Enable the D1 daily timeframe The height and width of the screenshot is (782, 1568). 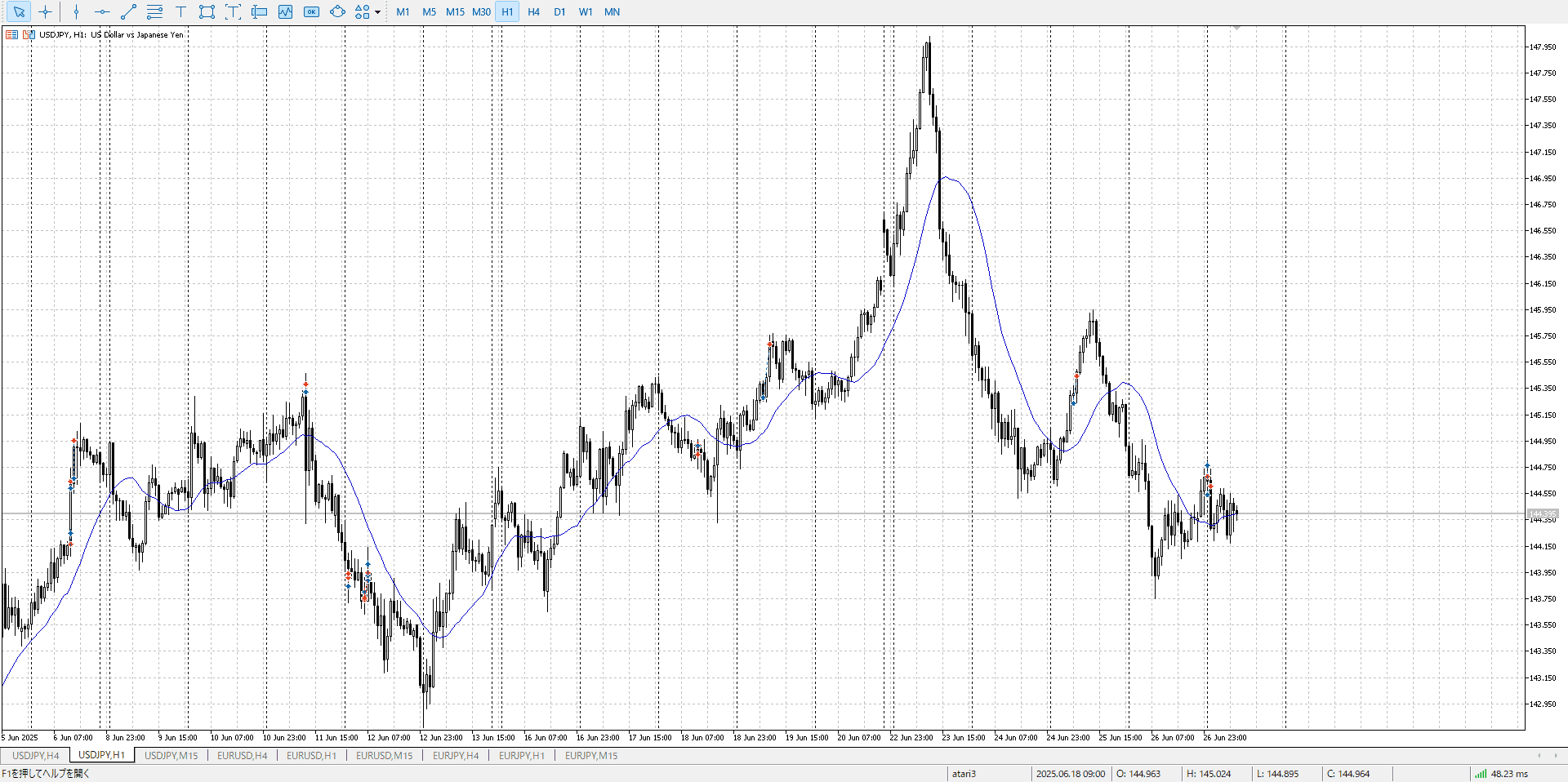click(x=559, y=12)
